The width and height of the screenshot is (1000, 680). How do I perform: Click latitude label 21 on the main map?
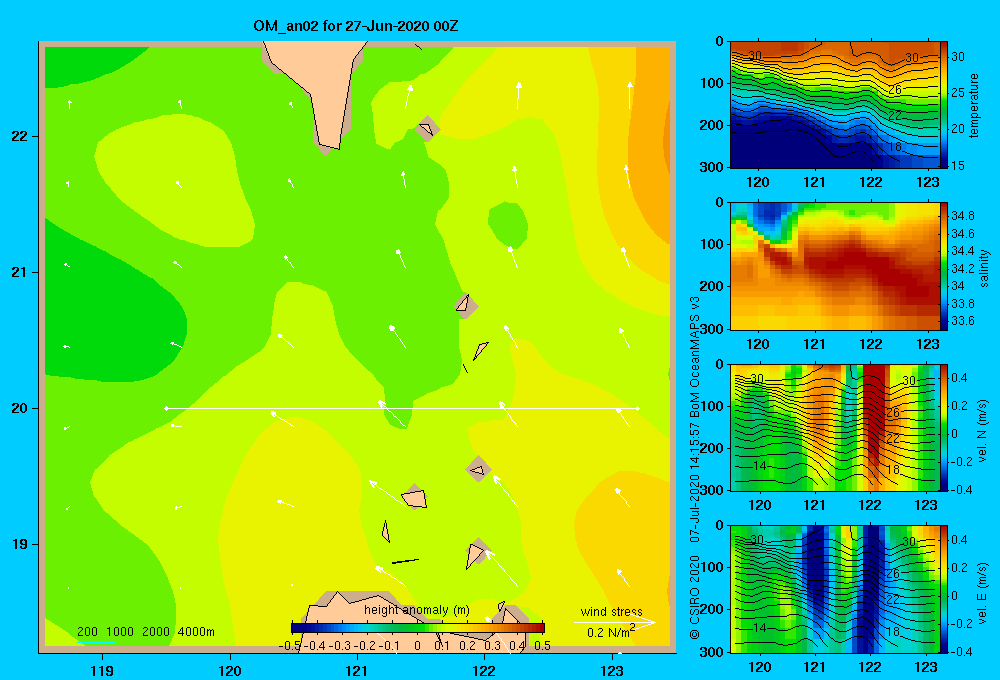coord(20,272)
